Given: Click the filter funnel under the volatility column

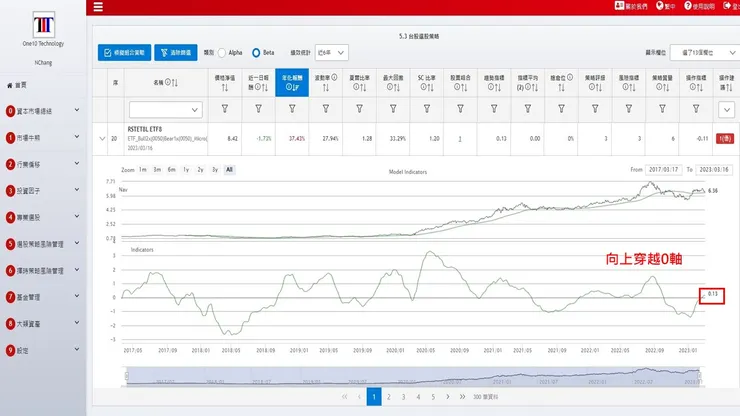Looking at the screenshot, I should 326,109.
